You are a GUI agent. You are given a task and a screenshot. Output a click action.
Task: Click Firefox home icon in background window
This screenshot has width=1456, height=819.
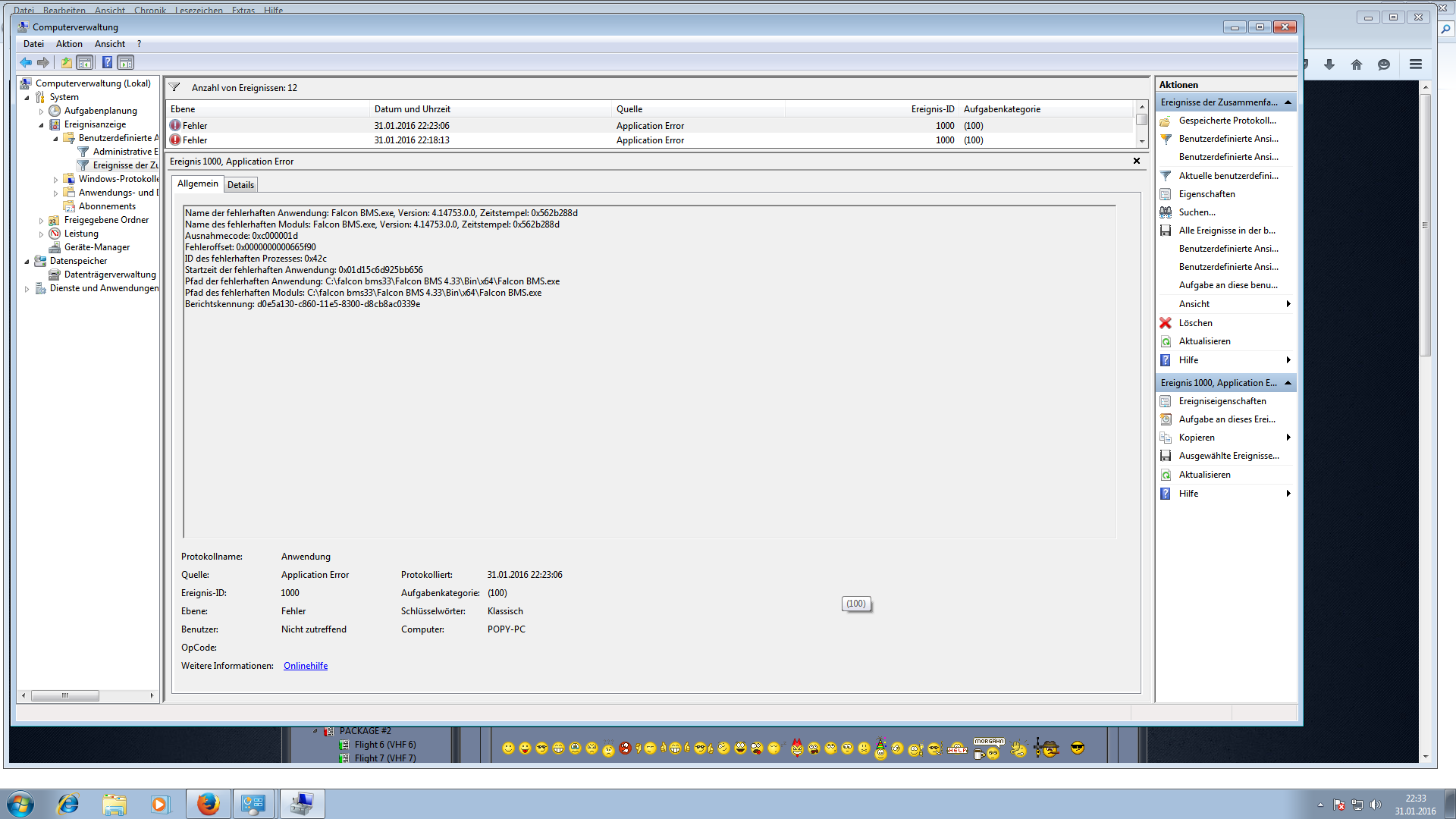[1357, 64]
